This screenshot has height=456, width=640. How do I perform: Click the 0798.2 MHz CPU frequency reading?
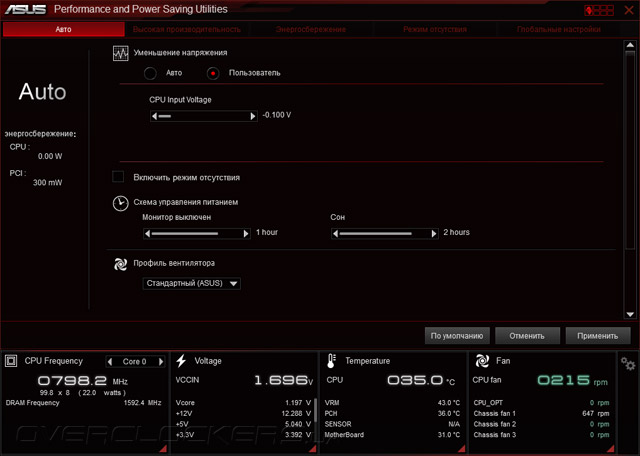(x=83, y=381)
